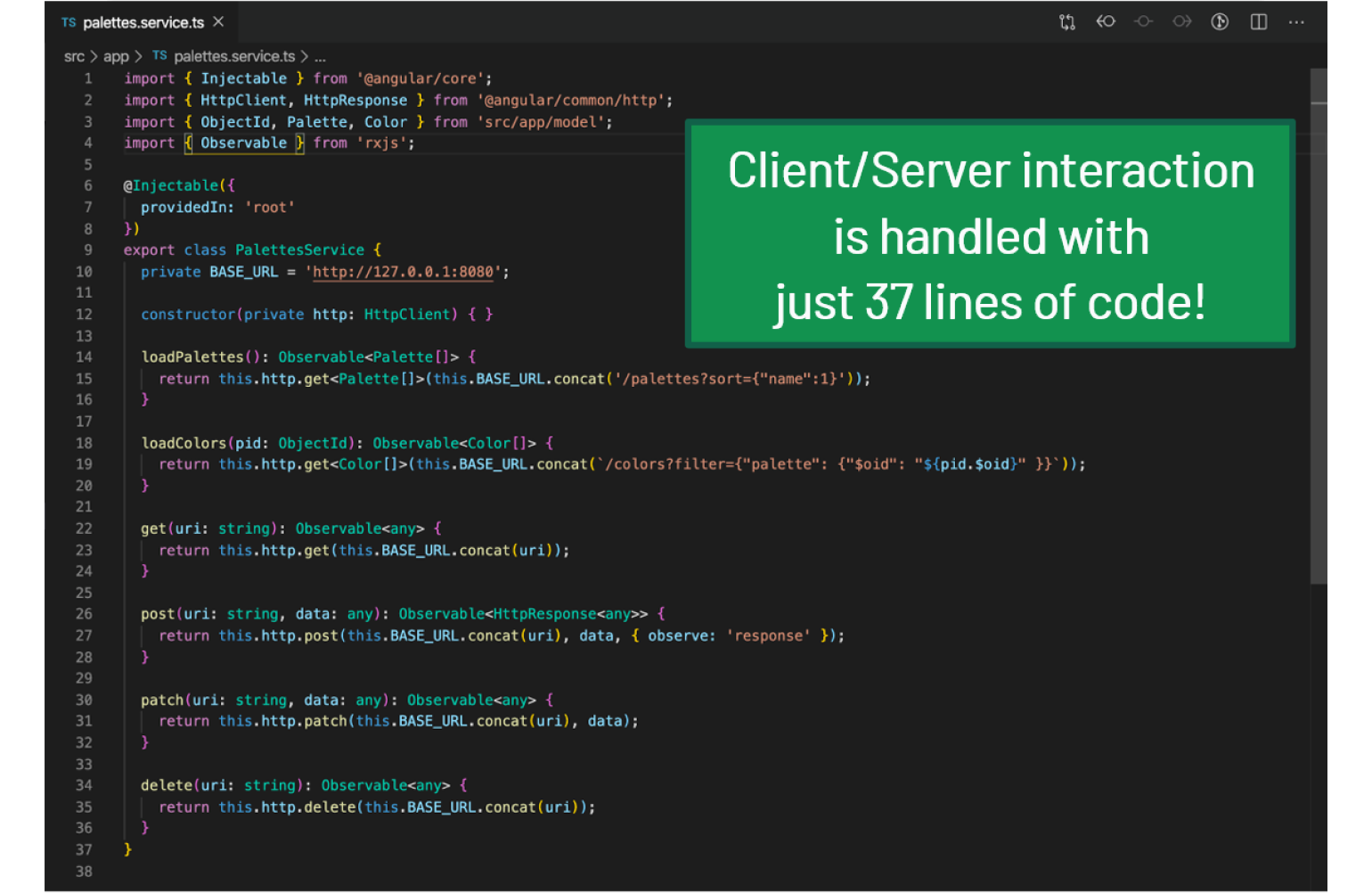Click line number 26 in the gutter
The image size is (1372, 893).
pyautogui.click(x=84, y=614)
